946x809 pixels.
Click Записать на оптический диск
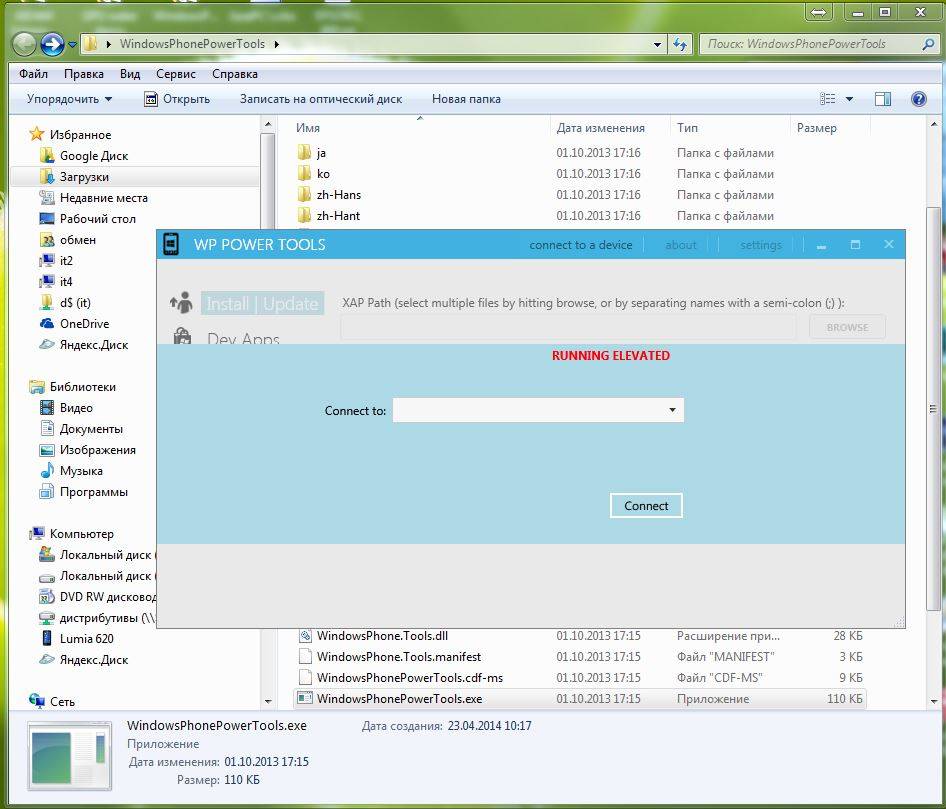321,99
